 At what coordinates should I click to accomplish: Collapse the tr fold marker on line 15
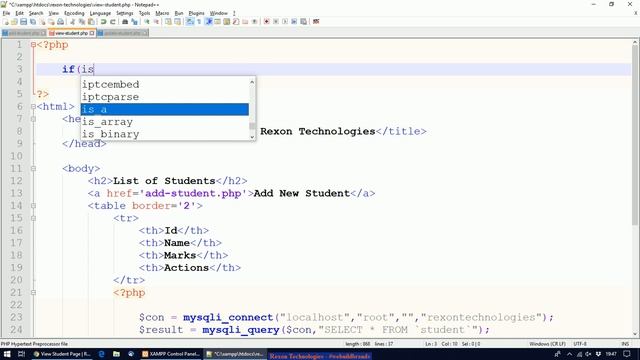point(33,218)
